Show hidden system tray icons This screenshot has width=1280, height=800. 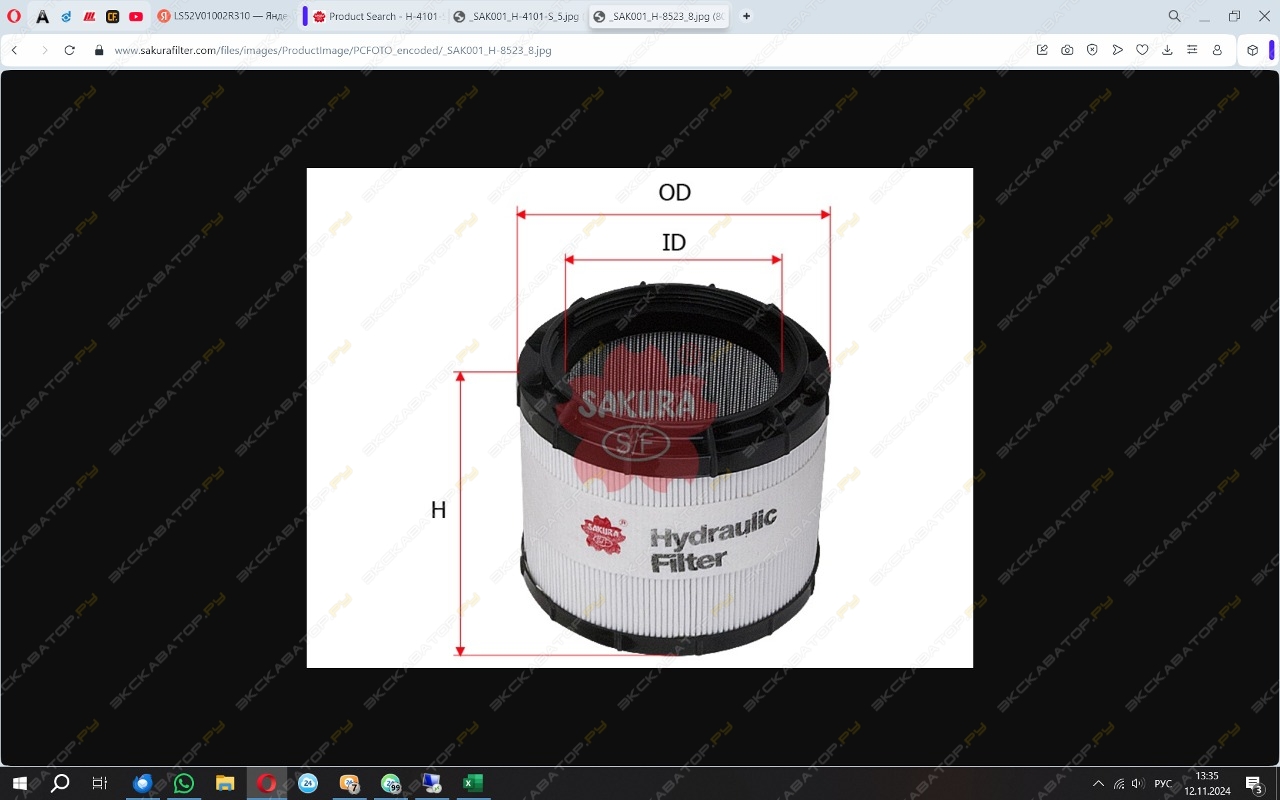[1098, 783]
